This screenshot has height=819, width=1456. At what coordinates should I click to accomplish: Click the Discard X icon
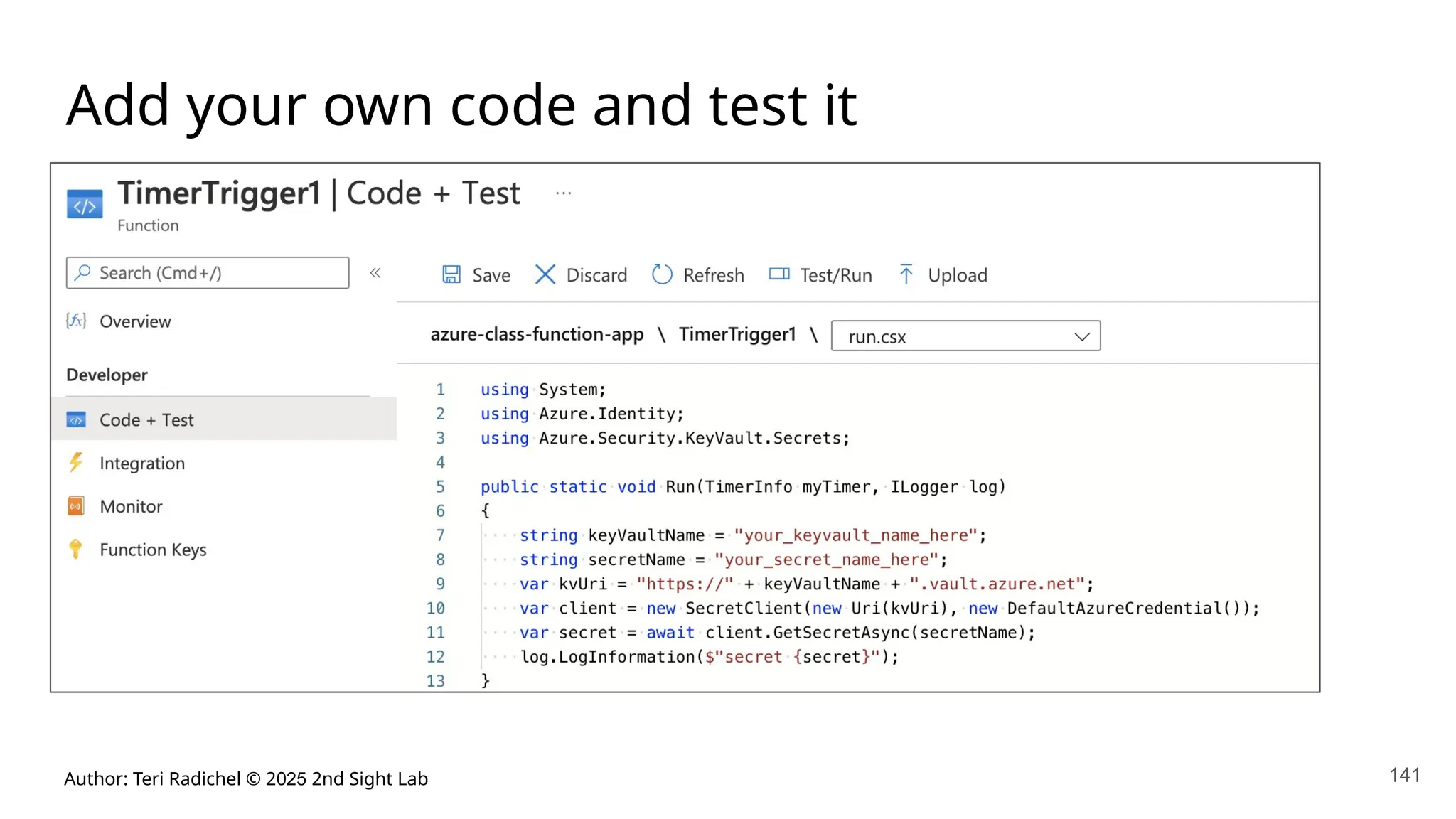point(545,274)
